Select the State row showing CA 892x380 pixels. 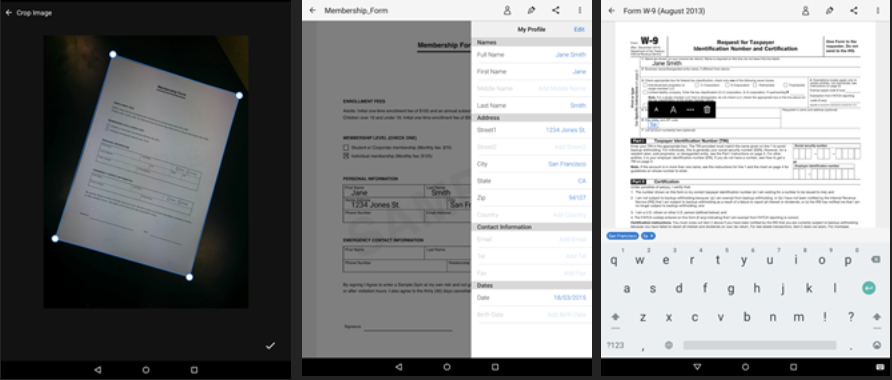tap(531, 181)
